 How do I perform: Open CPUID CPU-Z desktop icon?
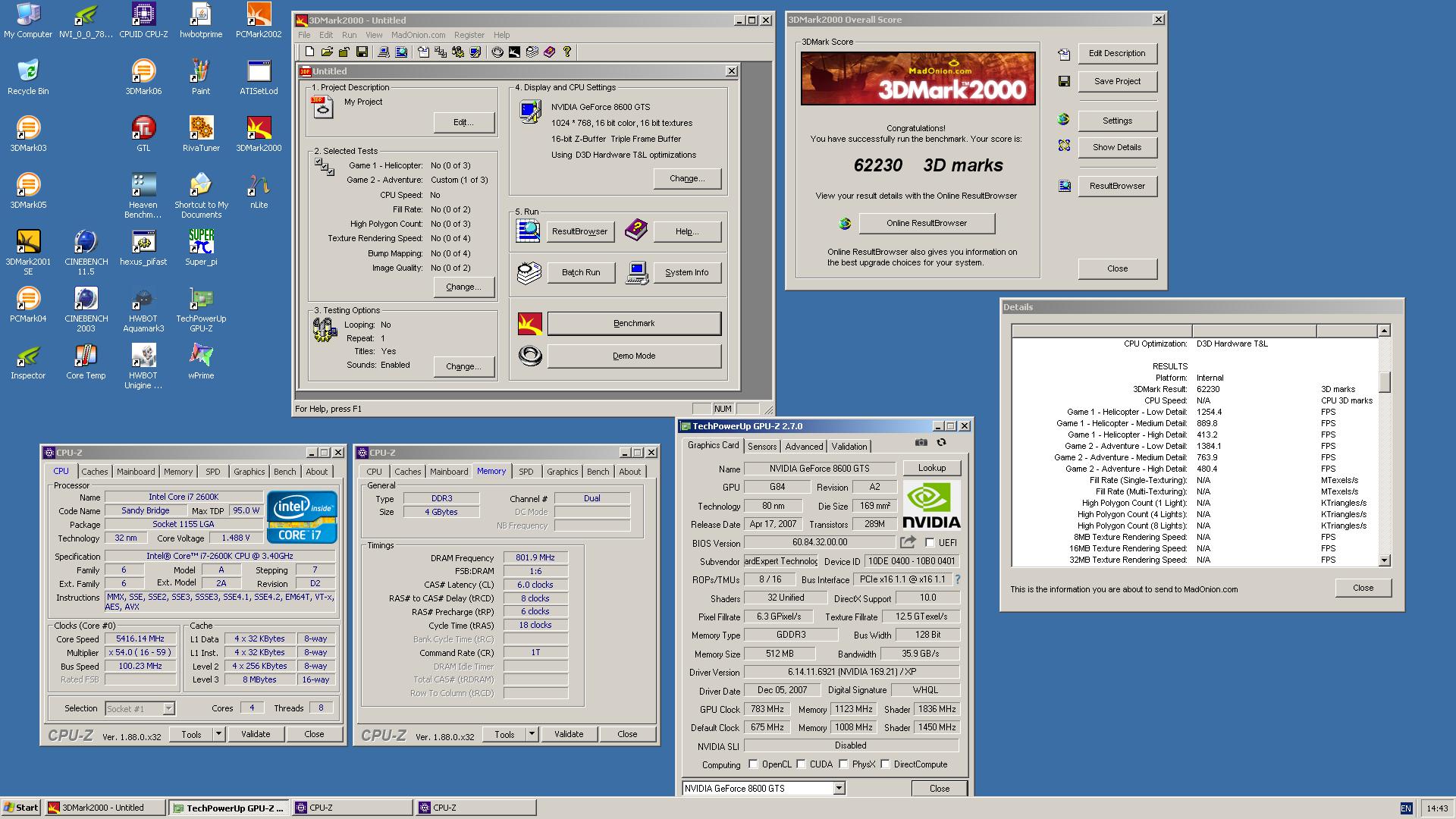click(x=143, y=20)
